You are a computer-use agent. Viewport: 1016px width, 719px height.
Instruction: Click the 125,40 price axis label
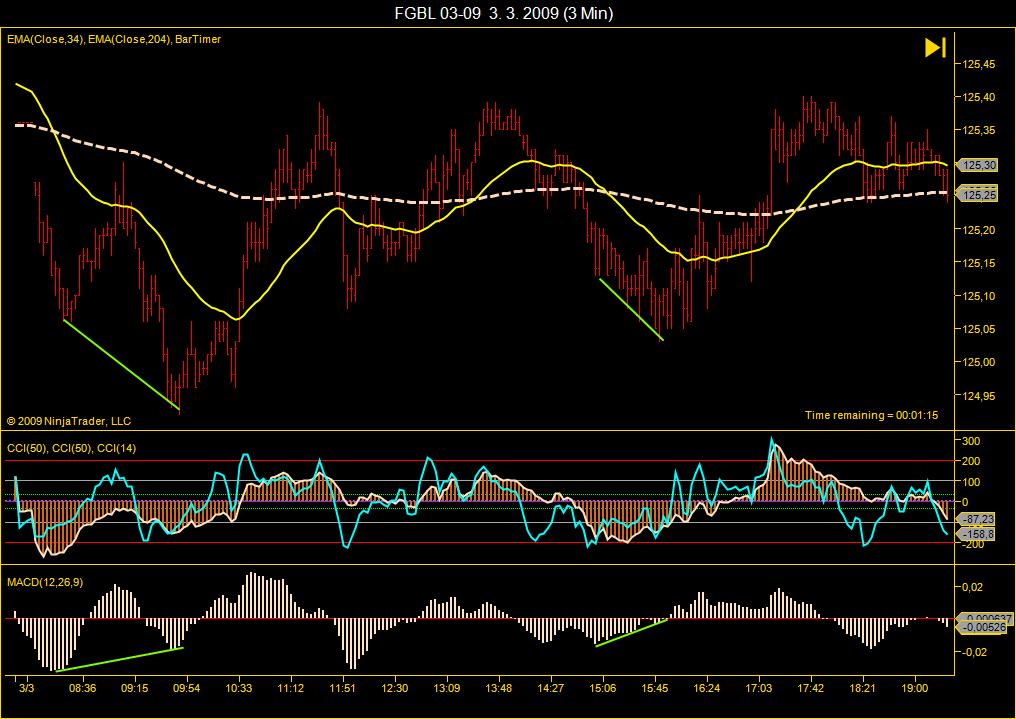[x=978, y=97]
